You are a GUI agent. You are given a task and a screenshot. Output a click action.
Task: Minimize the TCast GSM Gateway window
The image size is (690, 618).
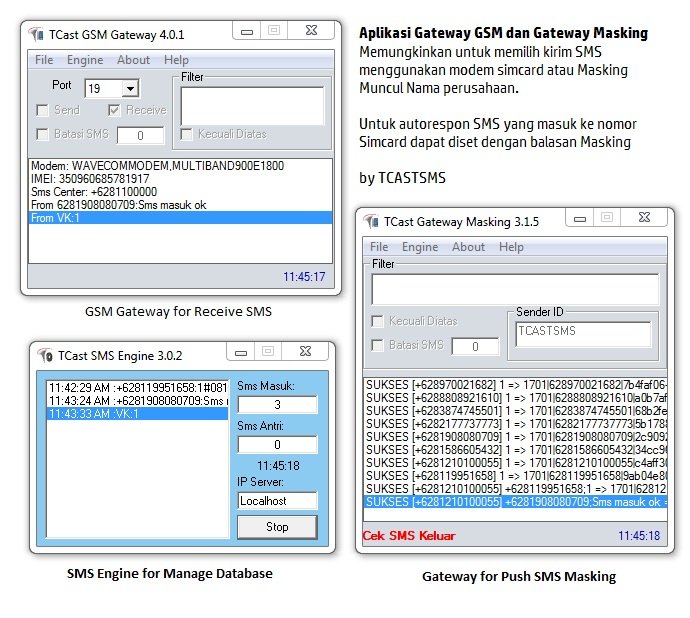point(247,31)
